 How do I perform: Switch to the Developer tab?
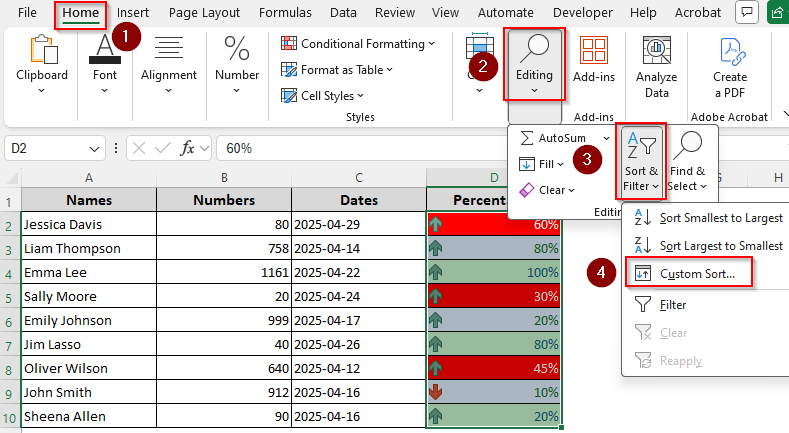(x=583, y=13)
